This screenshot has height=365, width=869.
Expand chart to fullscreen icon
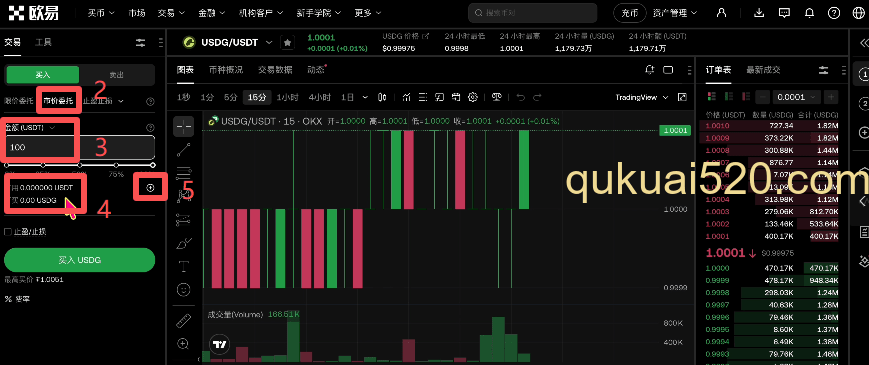(x=683, y=97)
